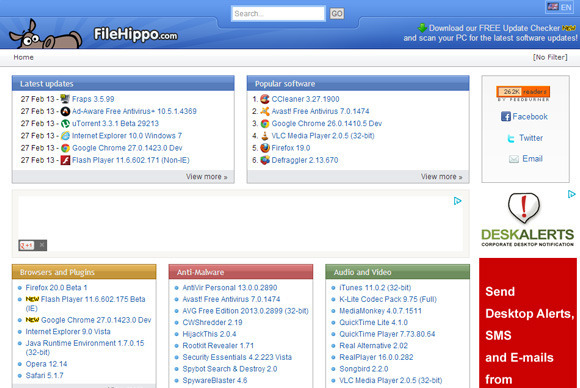Open iTunes 11.0.2 (32-bit)
The image size is (580, 388).
(375, 288)
